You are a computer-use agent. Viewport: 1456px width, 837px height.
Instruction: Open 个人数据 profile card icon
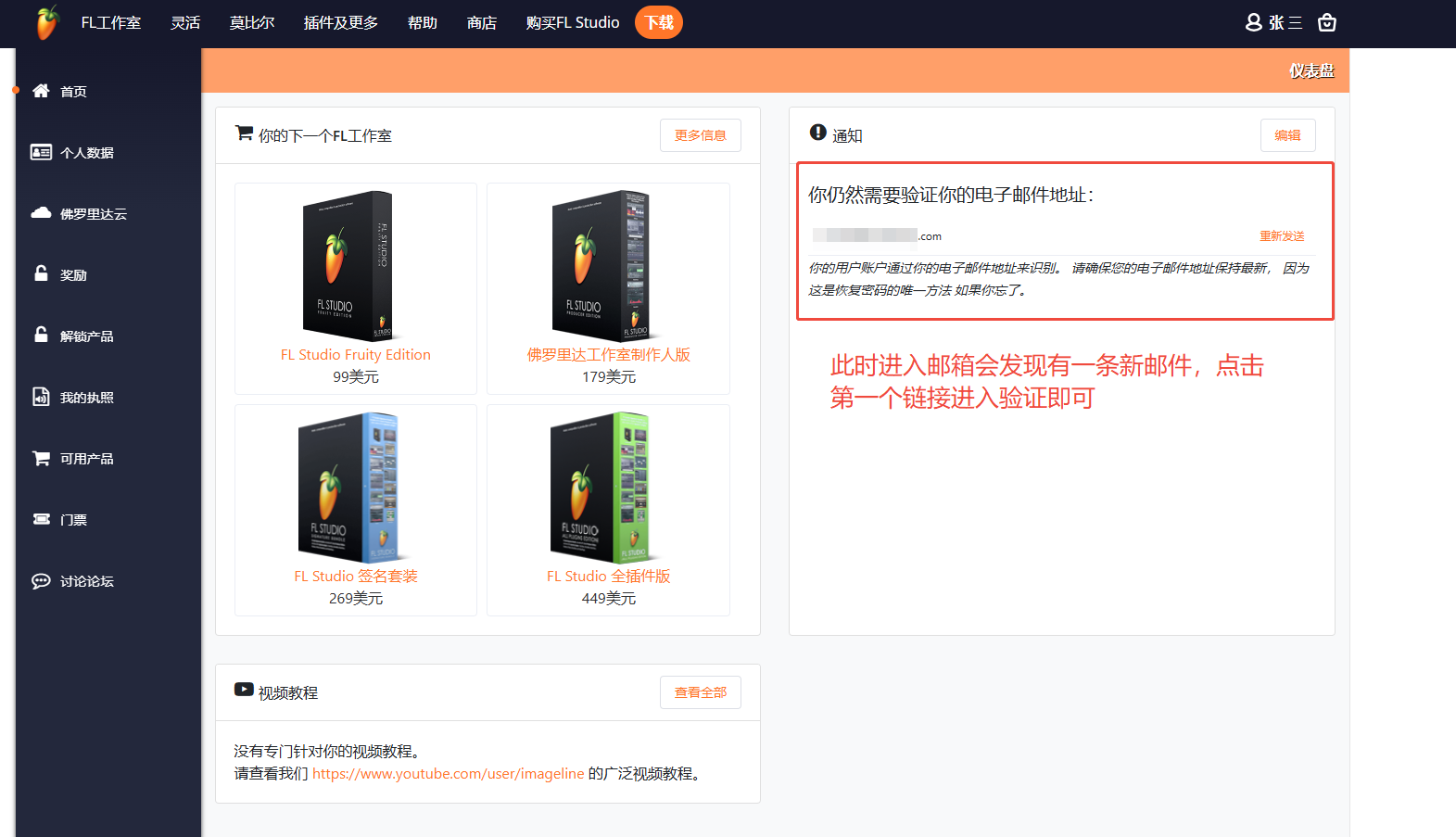point(41,152)
